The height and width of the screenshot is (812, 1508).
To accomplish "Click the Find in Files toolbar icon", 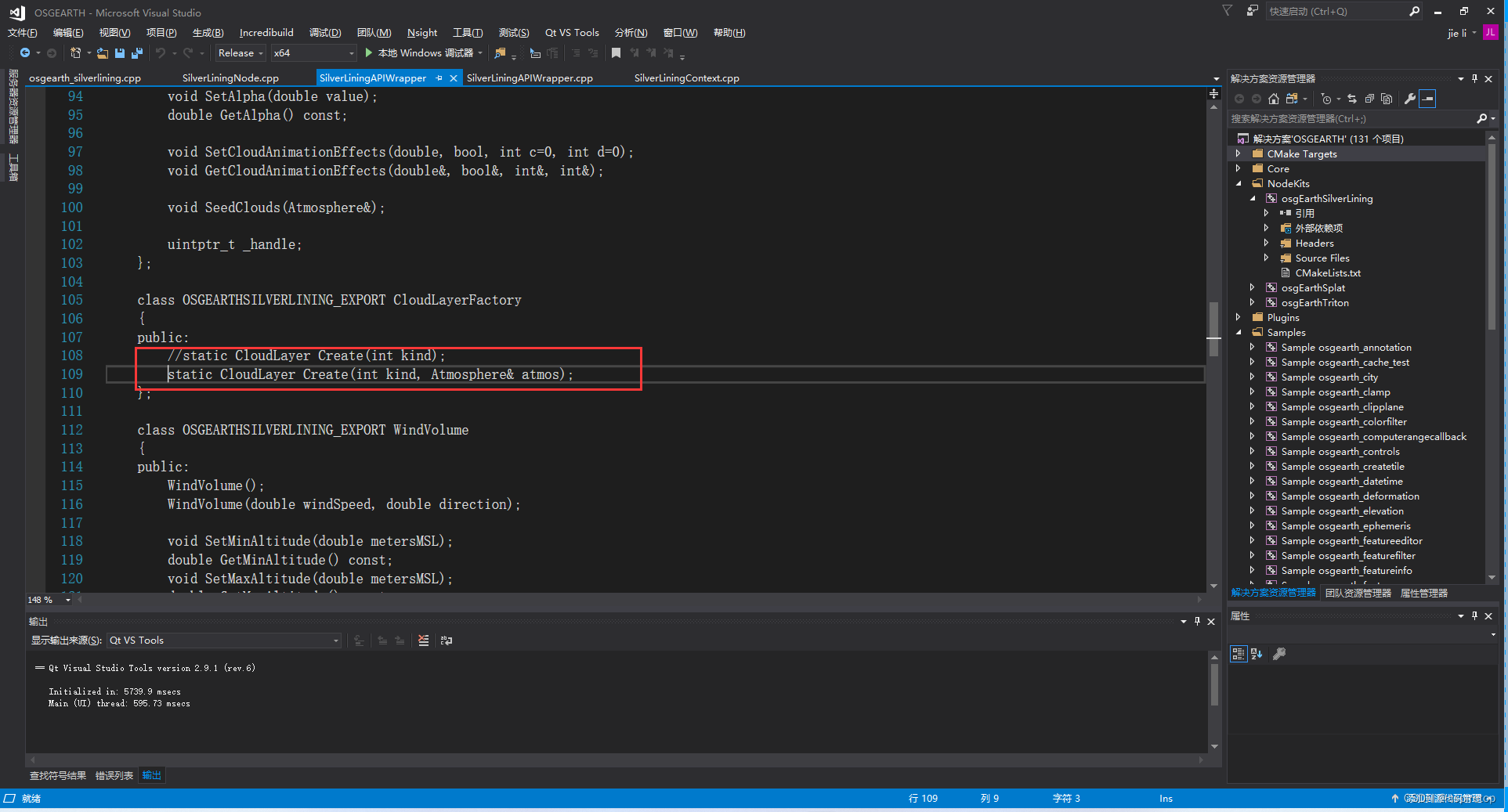I will click(x=500, y=53).
